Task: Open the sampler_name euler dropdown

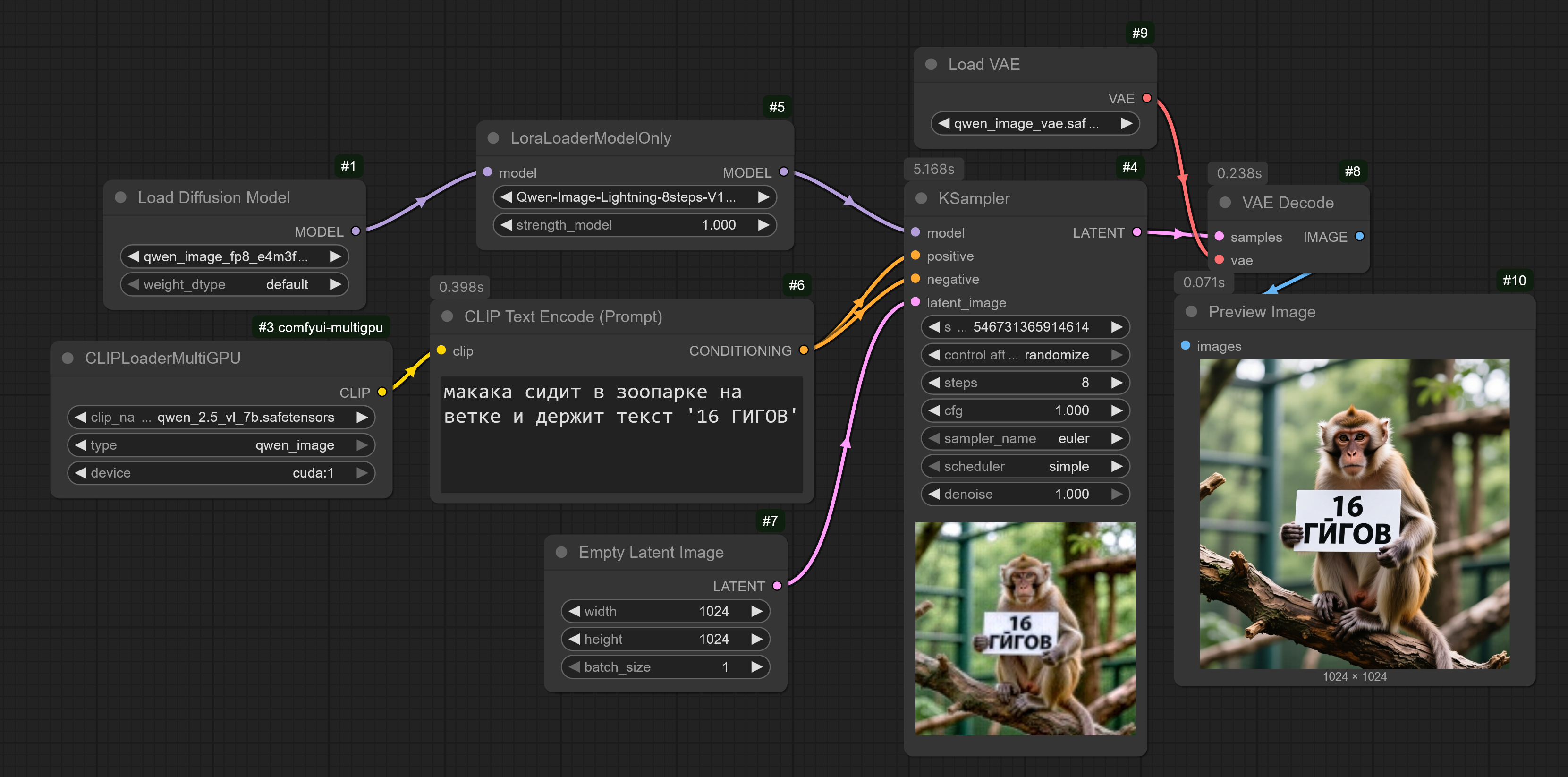Action: point(1025,438)
